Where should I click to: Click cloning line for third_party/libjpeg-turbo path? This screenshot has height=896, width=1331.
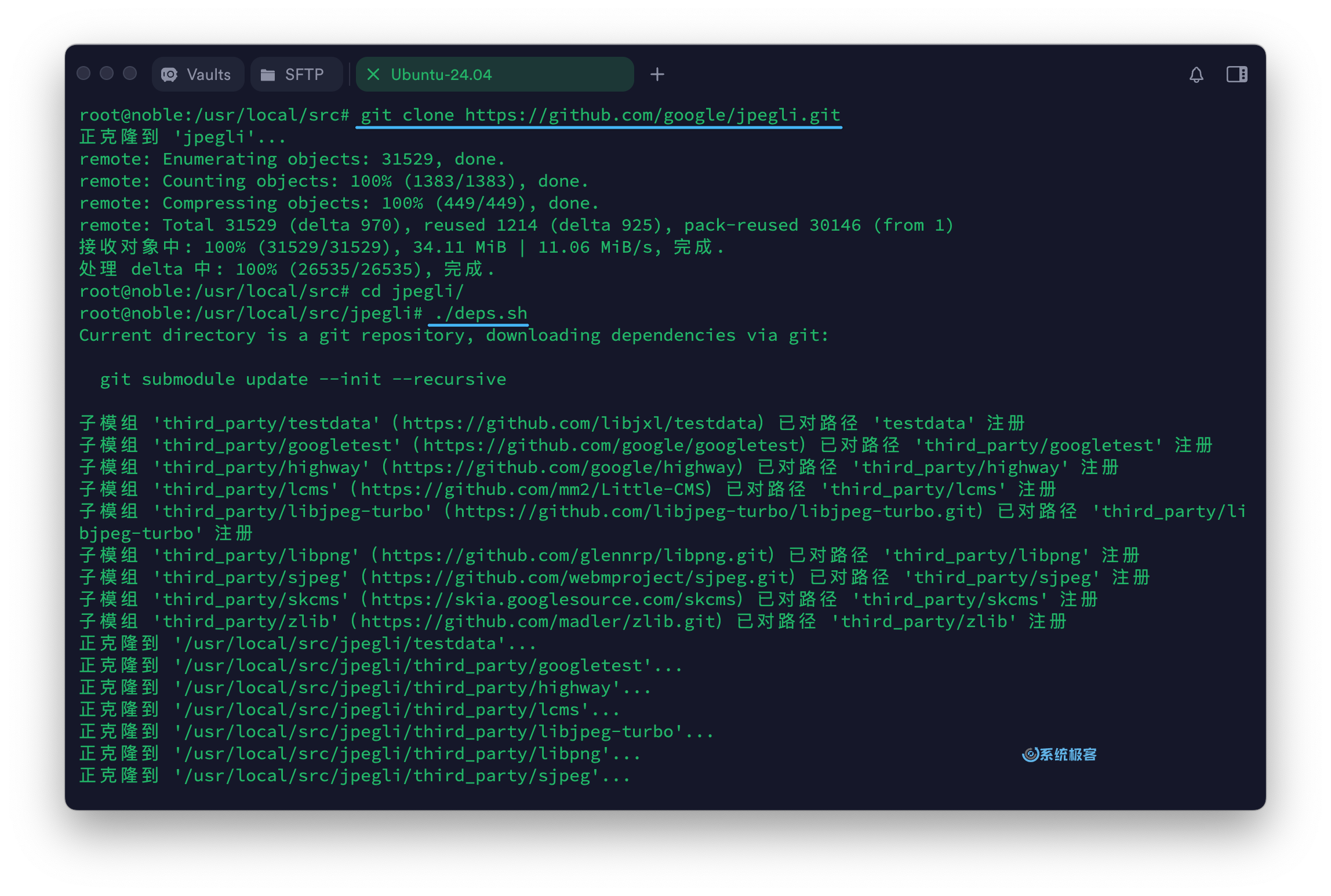[x=397, y=731]
